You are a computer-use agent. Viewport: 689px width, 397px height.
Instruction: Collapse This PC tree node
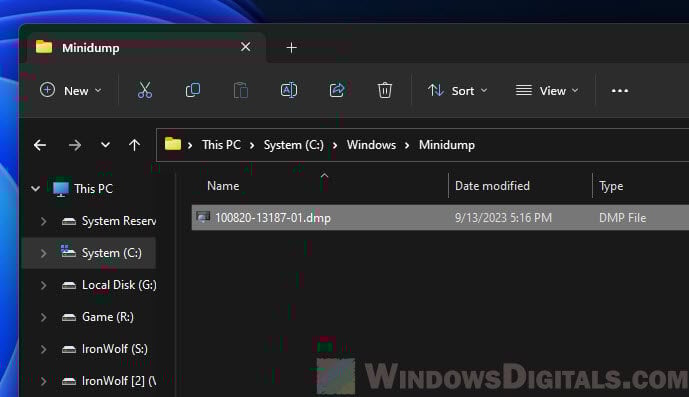tap(36, 189)
